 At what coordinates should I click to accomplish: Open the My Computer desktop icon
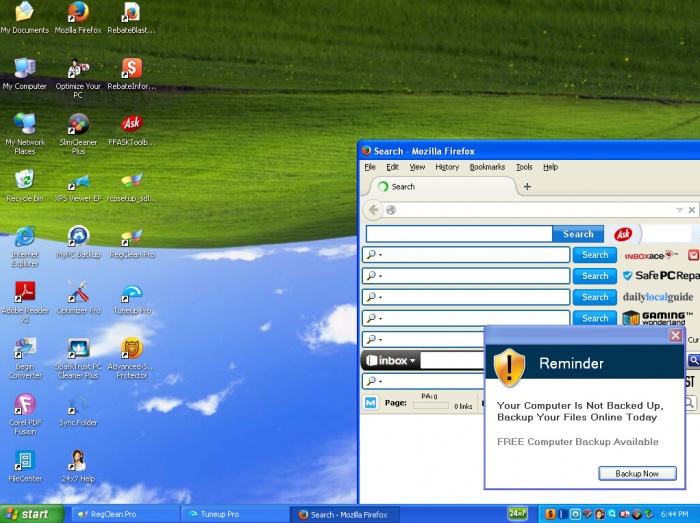click(25, 74)
